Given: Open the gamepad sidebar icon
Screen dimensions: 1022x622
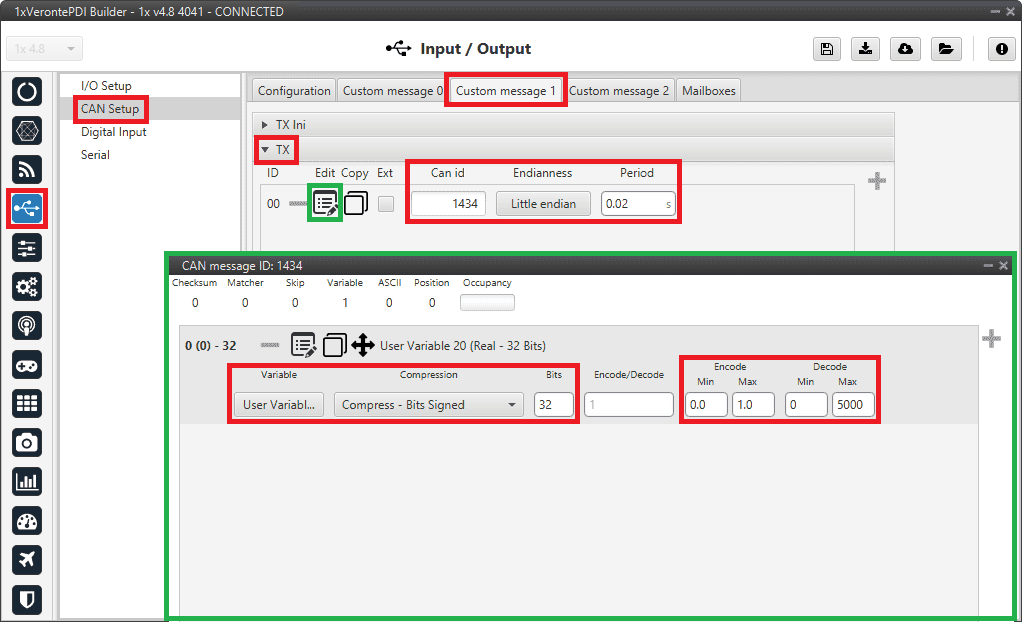Looking at the screenshot, I should [x=27, y=364].
